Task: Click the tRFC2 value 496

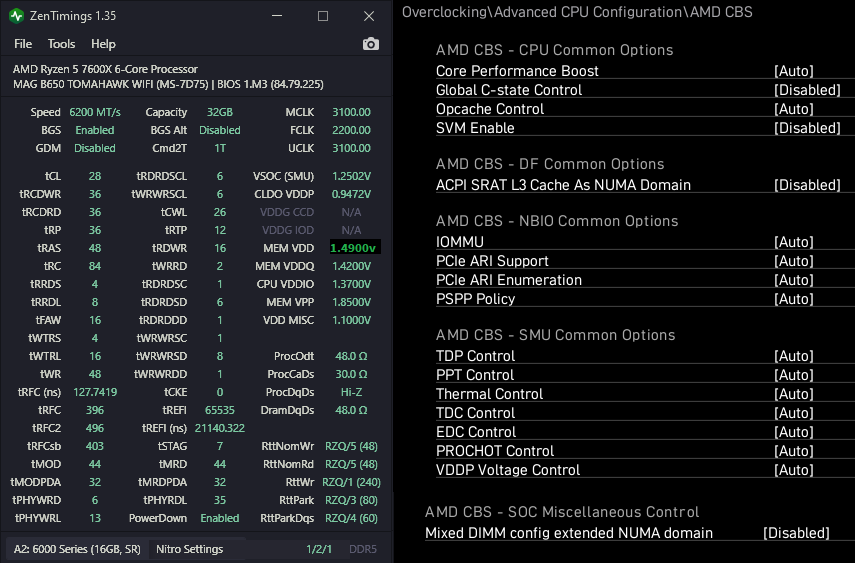Action: (x=95, y=428)
